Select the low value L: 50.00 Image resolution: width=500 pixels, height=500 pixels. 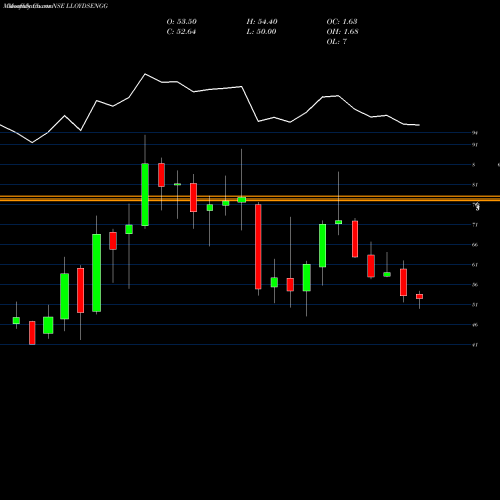(261, 32)
